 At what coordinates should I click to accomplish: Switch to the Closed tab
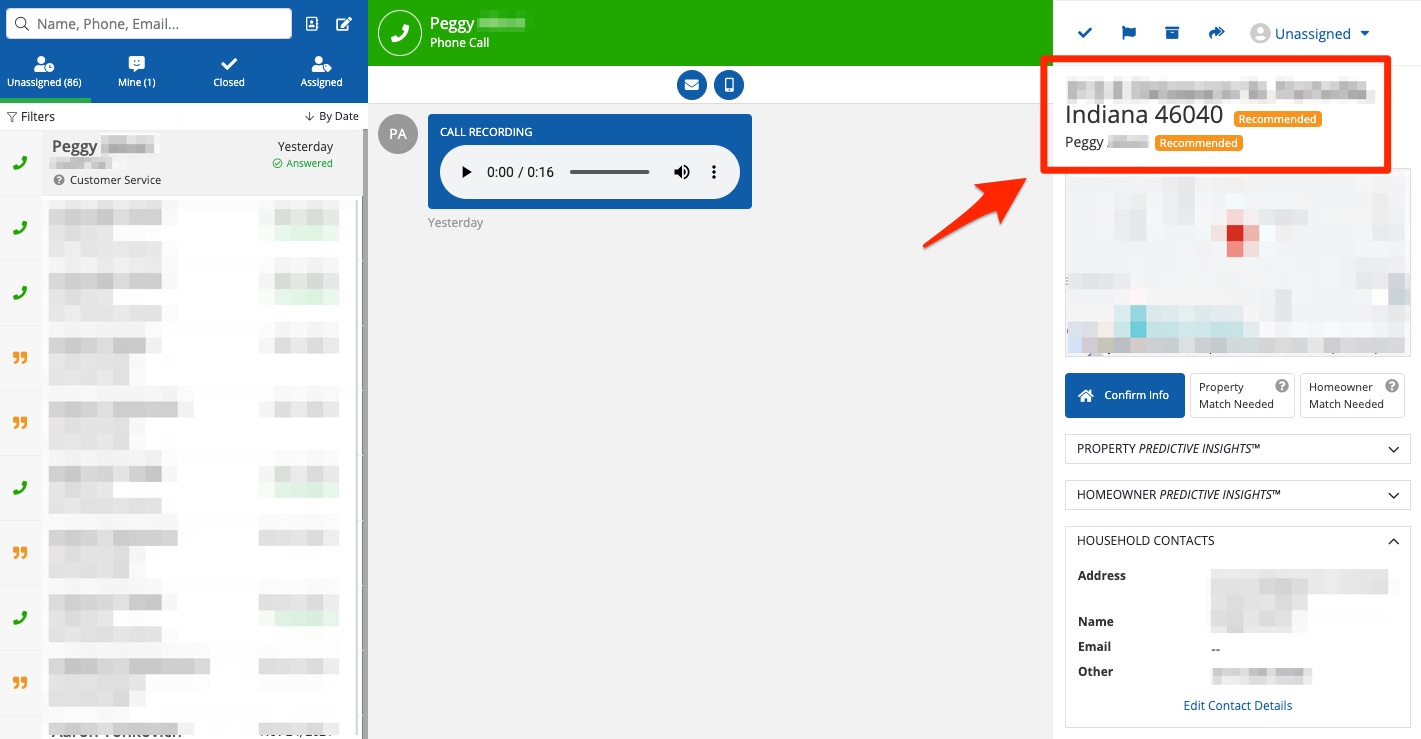click(x=229, y=72)
